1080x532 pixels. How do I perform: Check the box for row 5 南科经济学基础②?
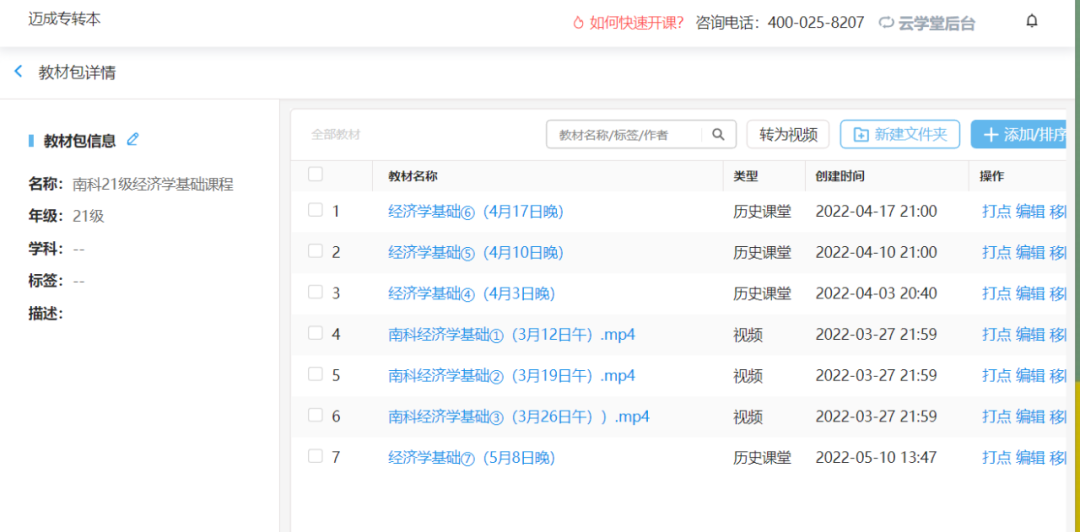pos(315,375)
